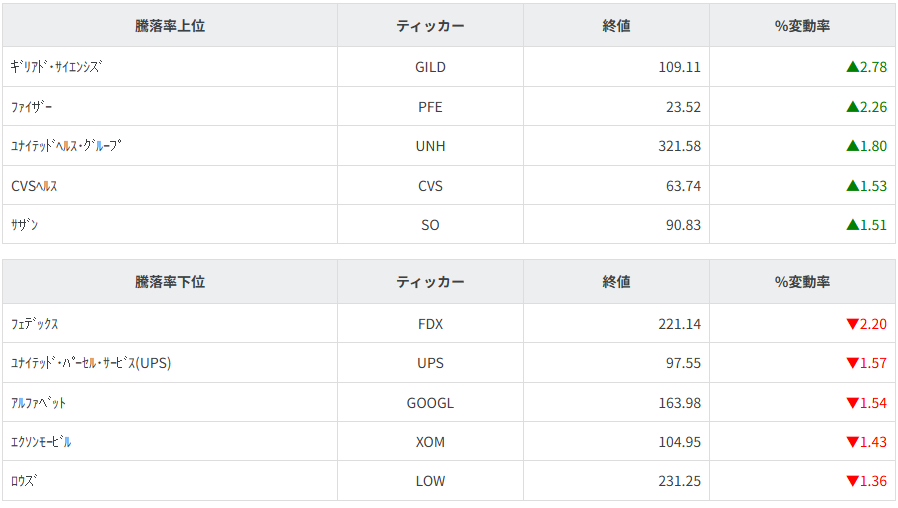Click the bottom table's %変動率 header
Image resolution: width=898 pixels, height=508 pixels.
click(x=802, y=282)
